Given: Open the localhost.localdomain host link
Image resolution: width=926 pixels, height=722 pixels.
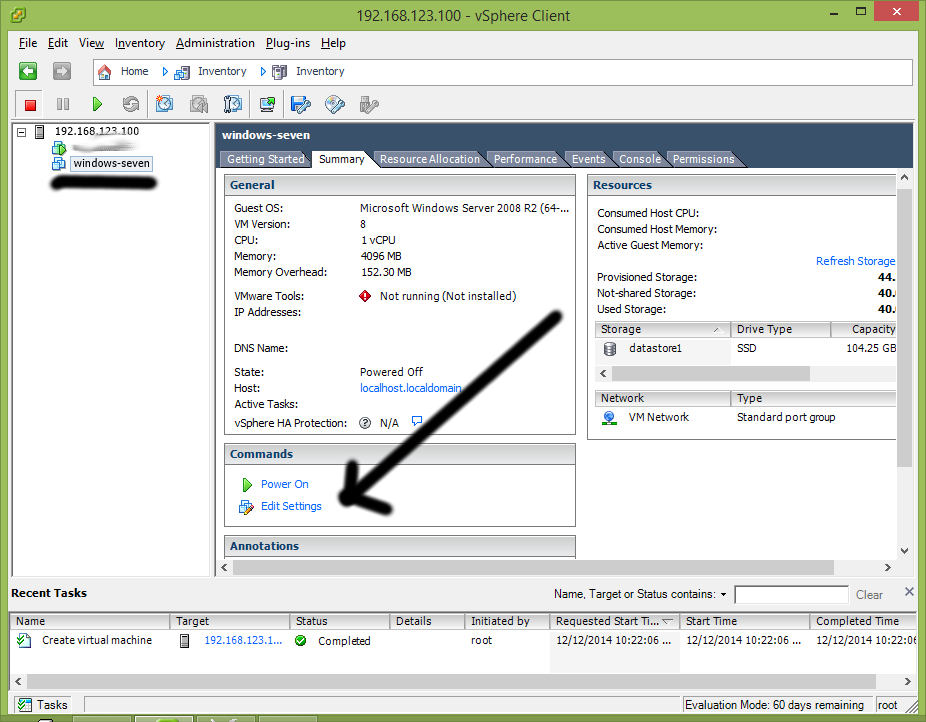Looking at the screenshot, I should point(410,388).
